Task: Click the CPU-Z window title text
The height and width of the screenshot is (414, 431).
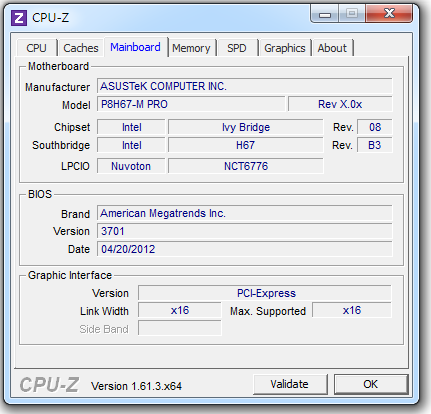Action: (x=50, y=18)
